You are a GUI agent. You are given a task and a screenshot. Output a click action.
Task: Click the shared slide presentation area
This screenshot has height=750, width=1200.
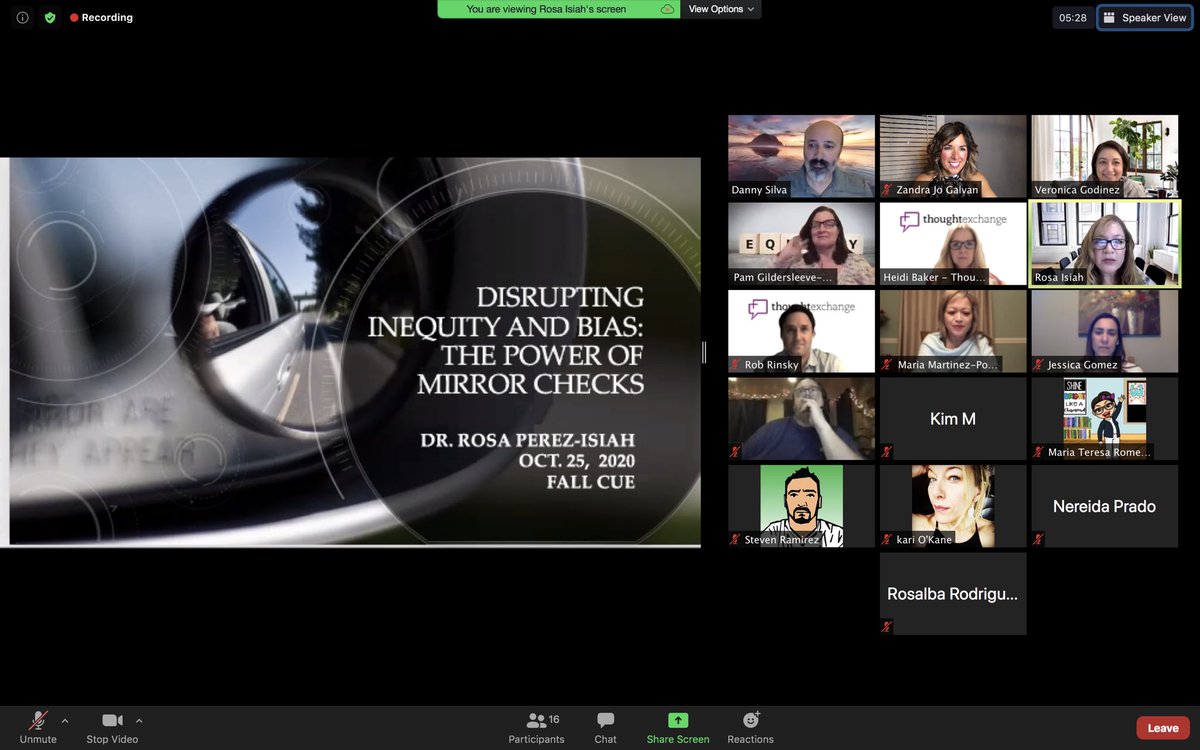point(350,352)
